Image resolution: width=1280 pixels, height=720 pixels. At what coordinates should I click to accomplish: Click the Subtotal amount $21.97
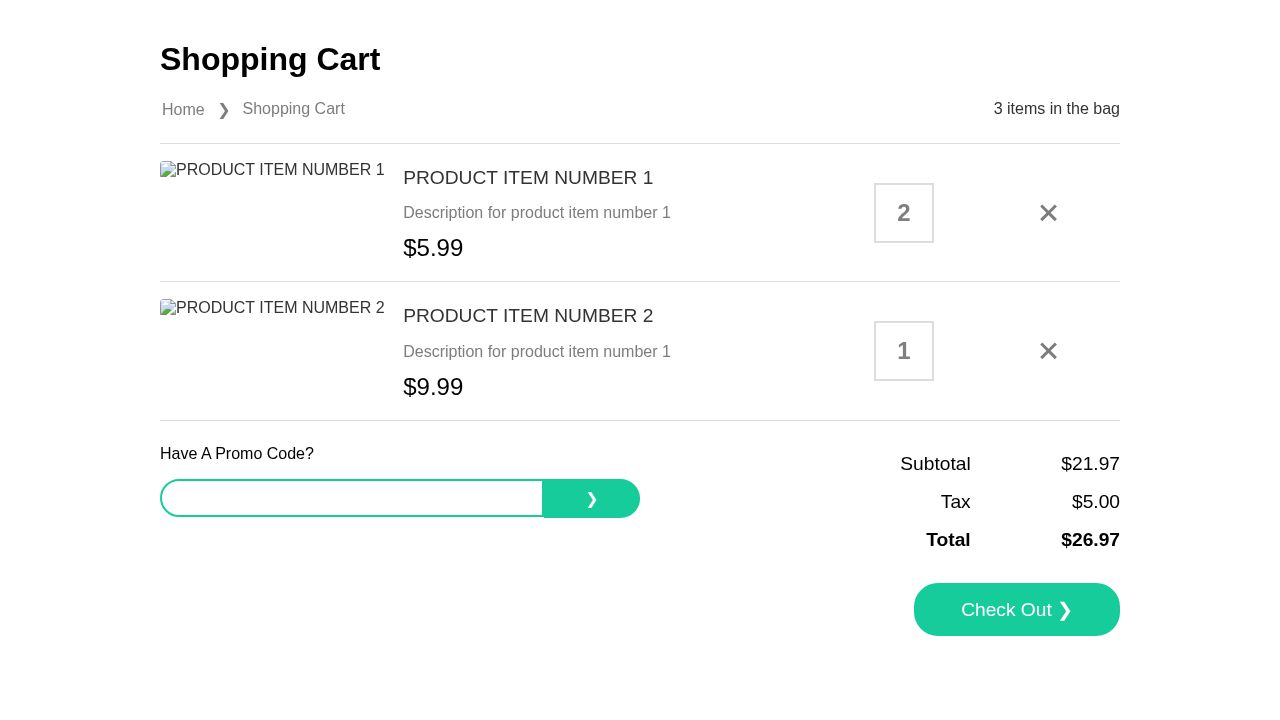tap(1090, 464)
